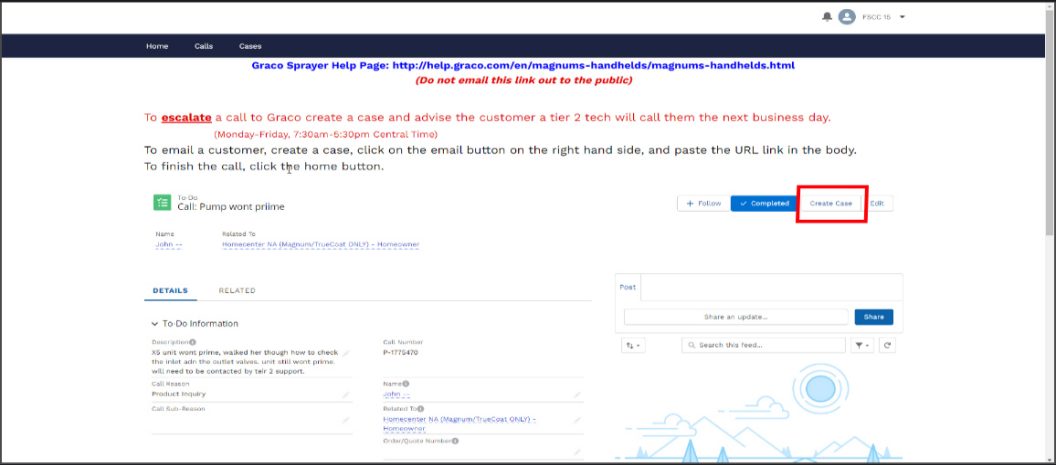Screen dimensions: 1056x465
Task: Open the feed sort dropdown
Action: click(x=633, y=345)
